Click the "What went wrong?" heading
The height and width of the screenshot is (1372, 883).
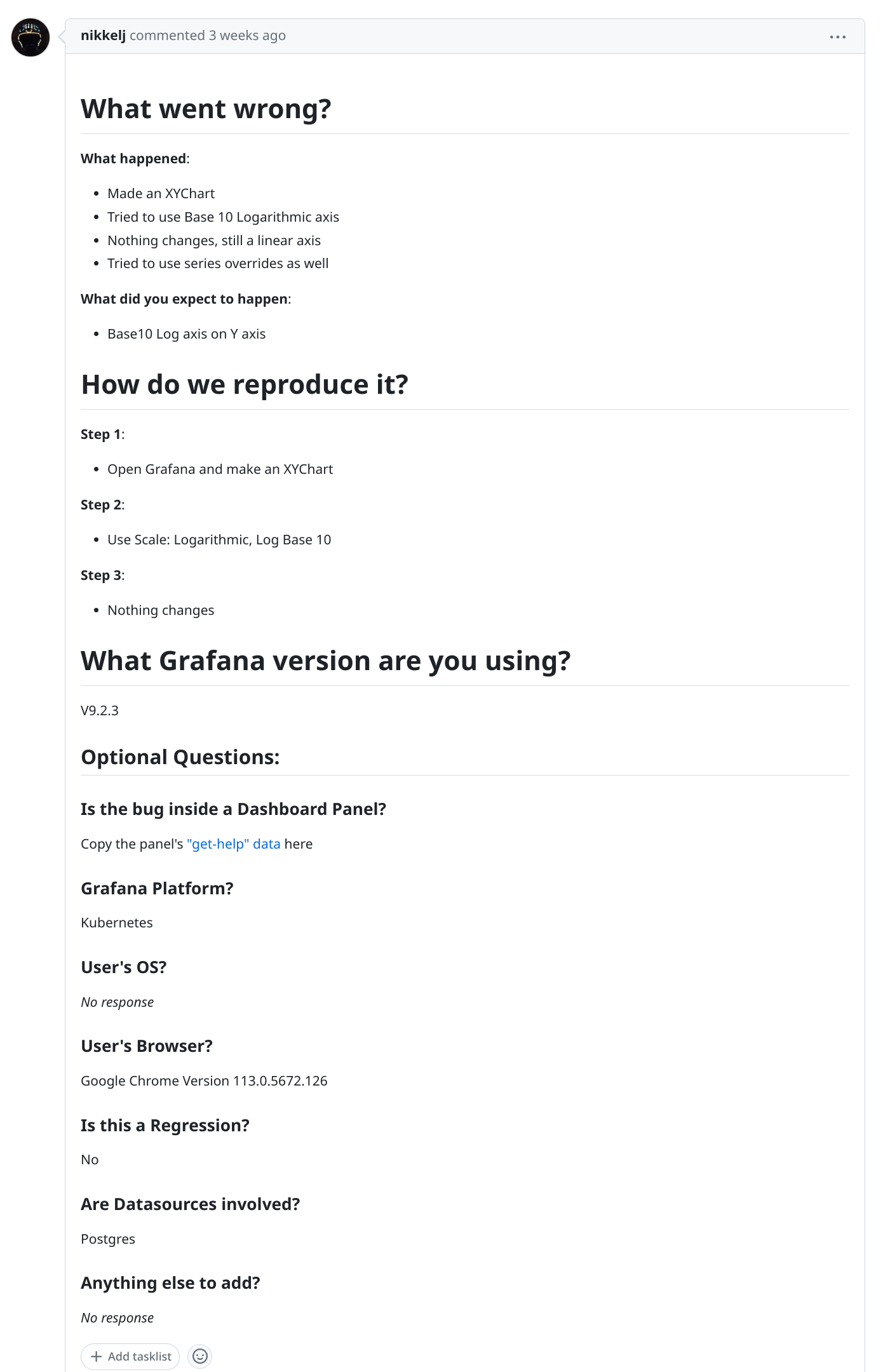pyautogui.click(x=206, y=108)
